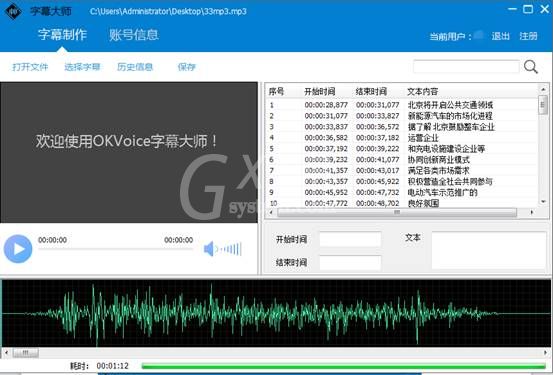The width and height of the screenshot is (553, 375).
Task: Select row 8 积极营造全社会共同参与
Action: [x=402, y=181]
